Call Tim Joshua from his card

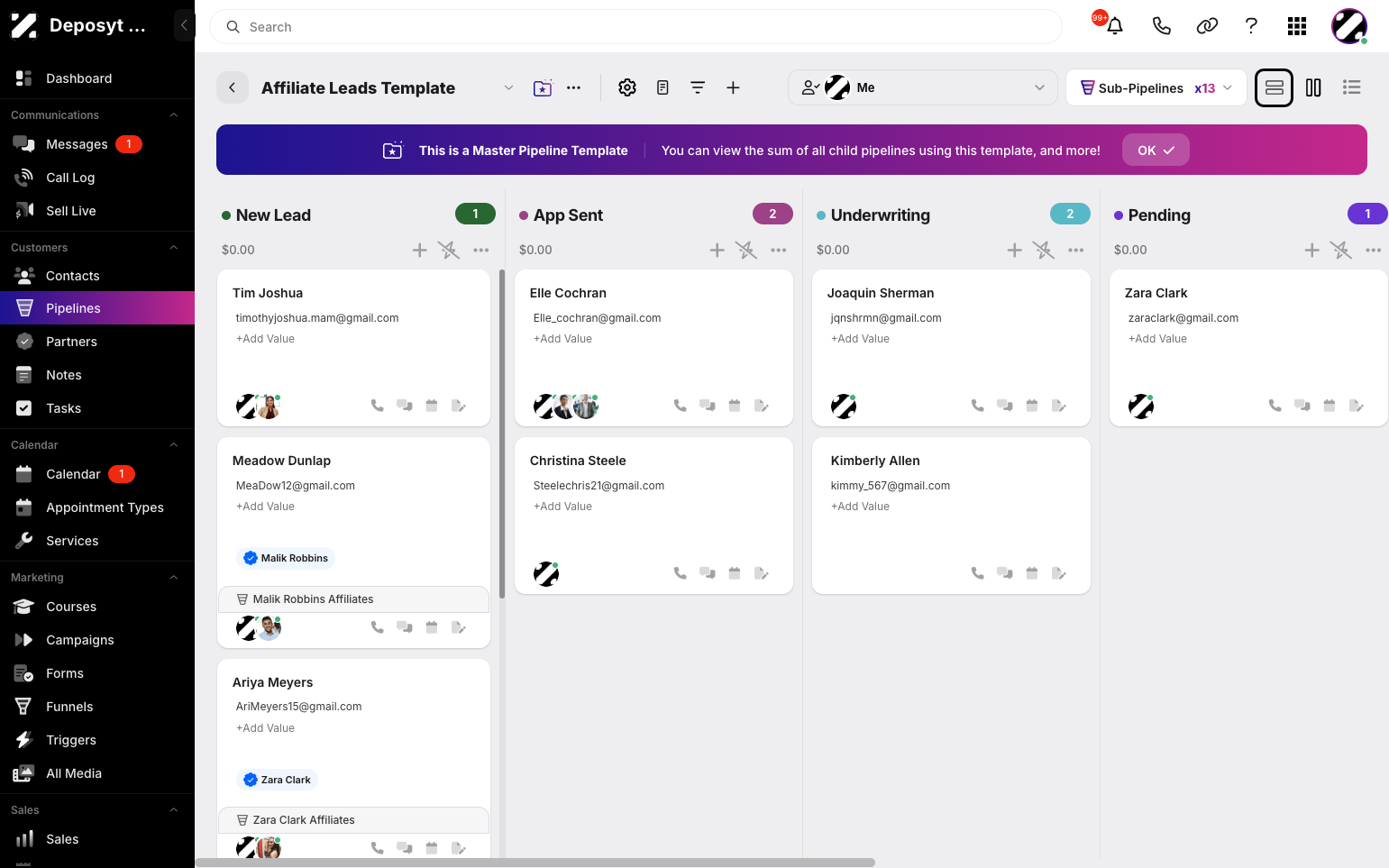378,406
